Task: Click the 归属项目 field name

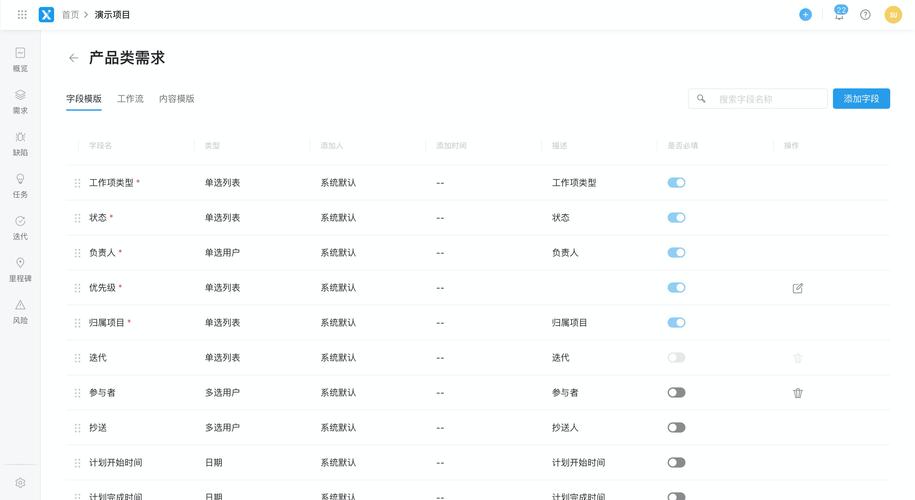Action: tap(107, 323)
